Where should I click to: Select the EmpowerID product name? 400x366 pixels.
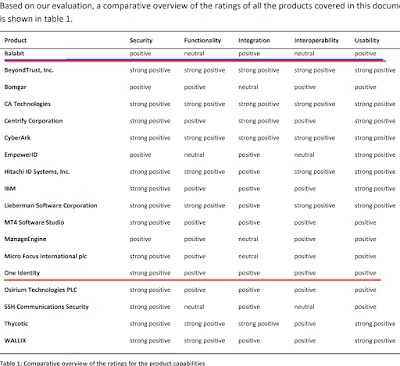pyautogui.click(x=21, y=155)
